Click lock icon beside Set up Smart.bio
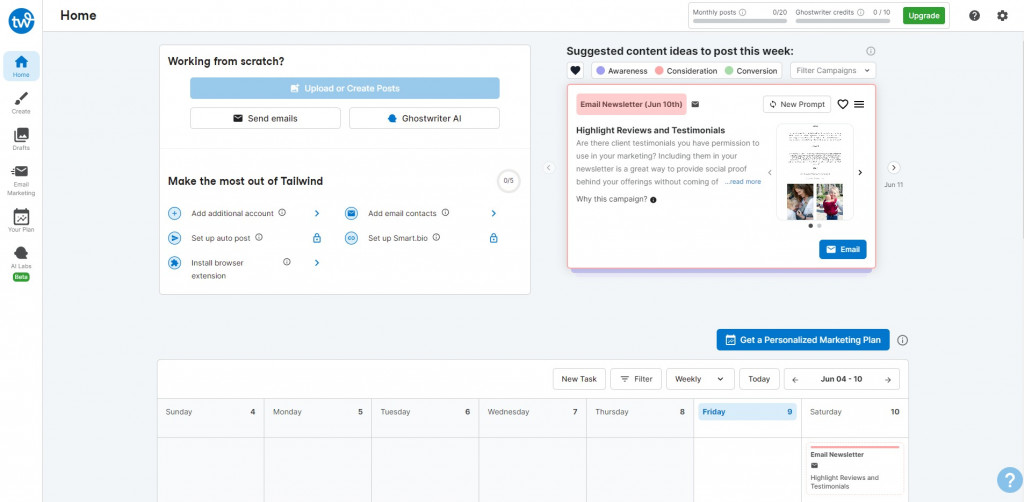This screenshot has height=502, width=1024. [x=494, y=238]
